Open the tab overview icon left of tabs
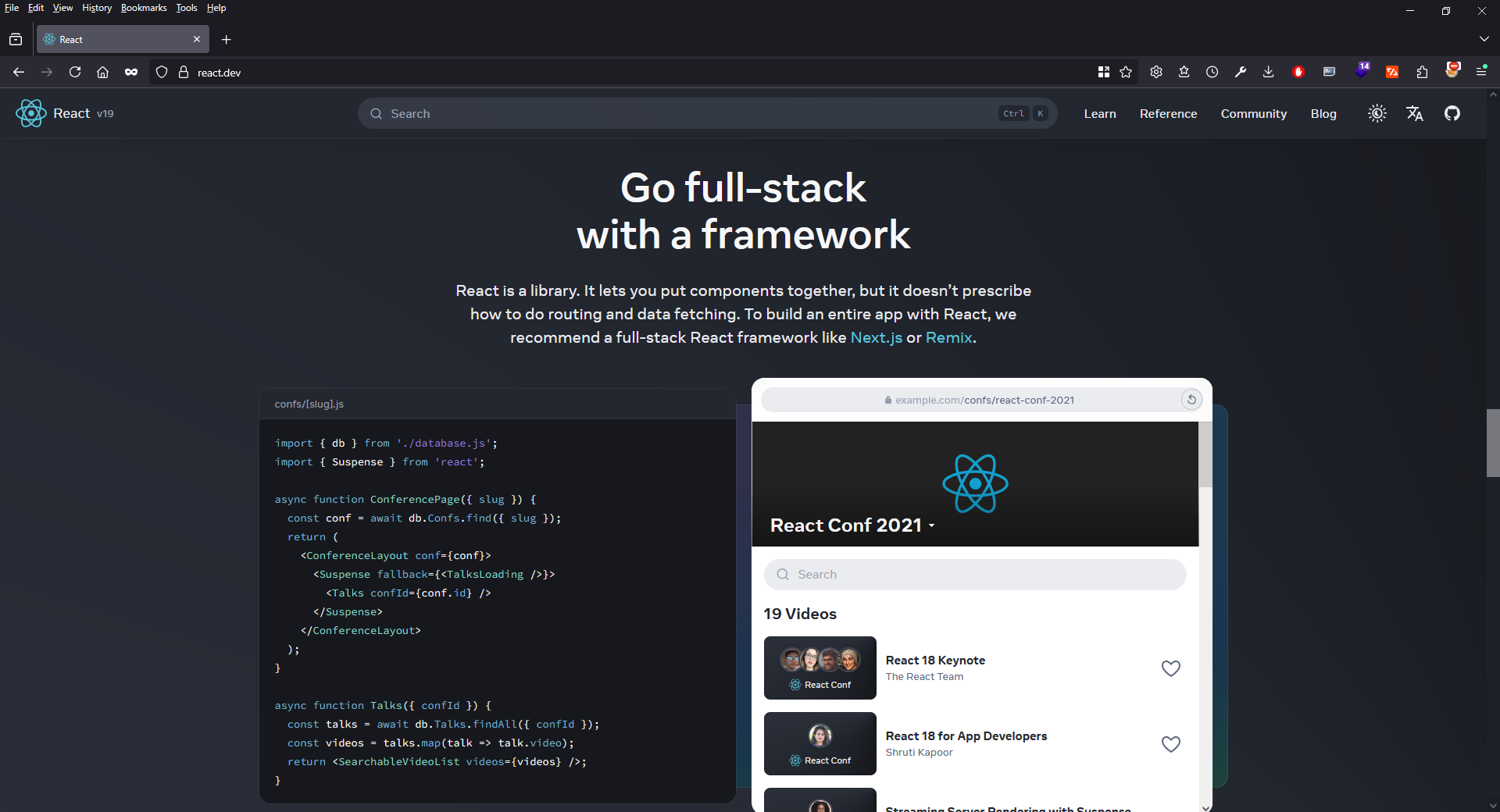Screen dimensions: 1500x812 click(16, 39)
